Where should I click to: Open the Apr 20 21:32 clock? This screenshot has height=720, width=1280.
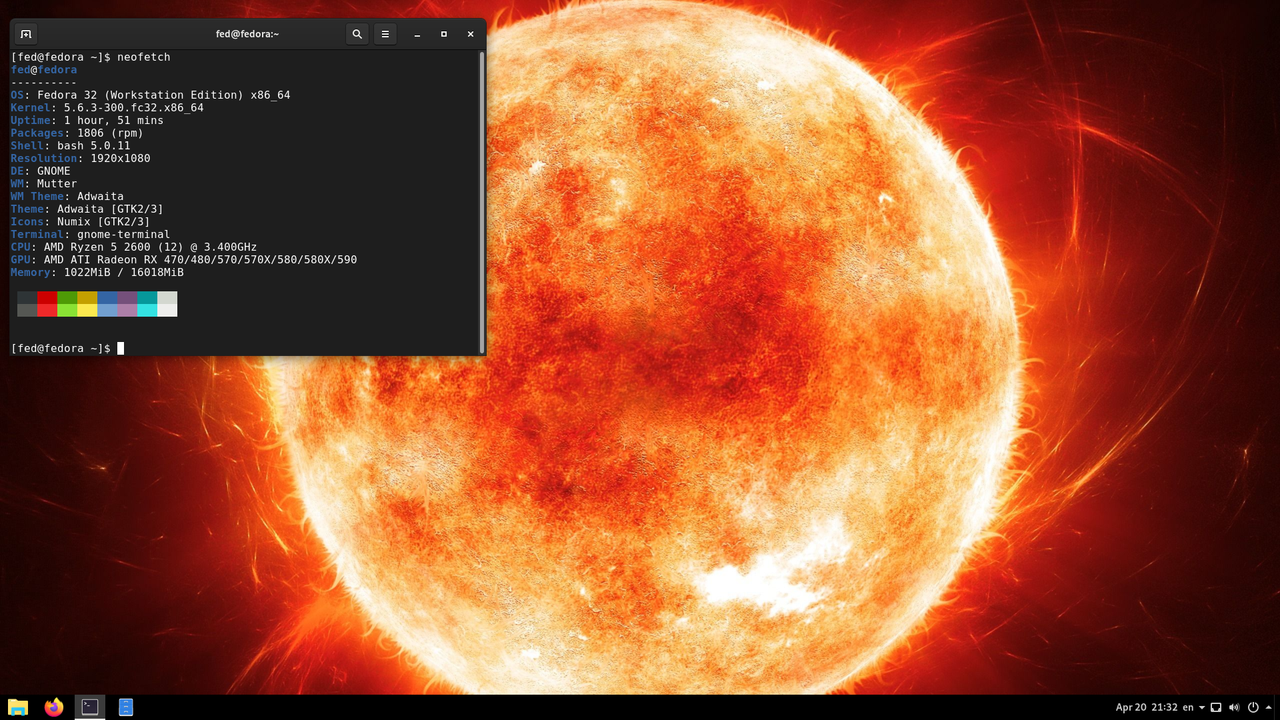(1146, 707)
